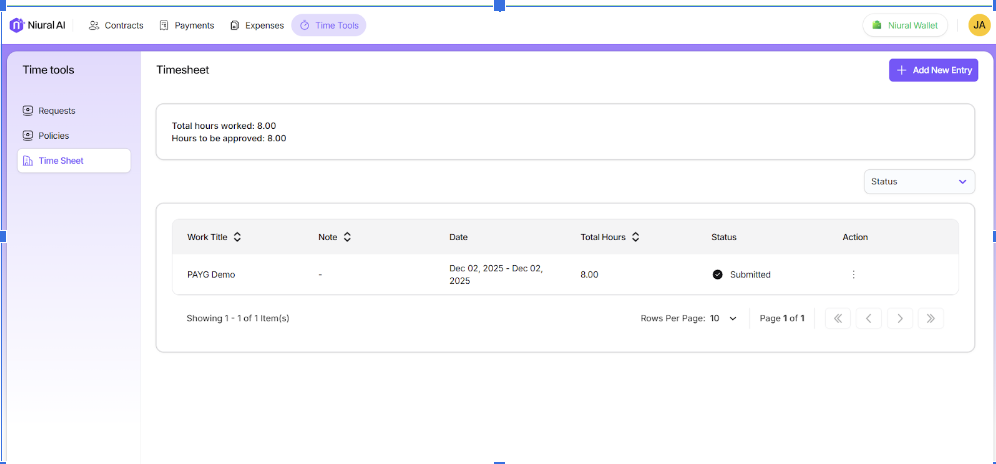Screen dimensions: 996x464
Task: Click the JA user avatar
Action: click(x=979, y=25)
